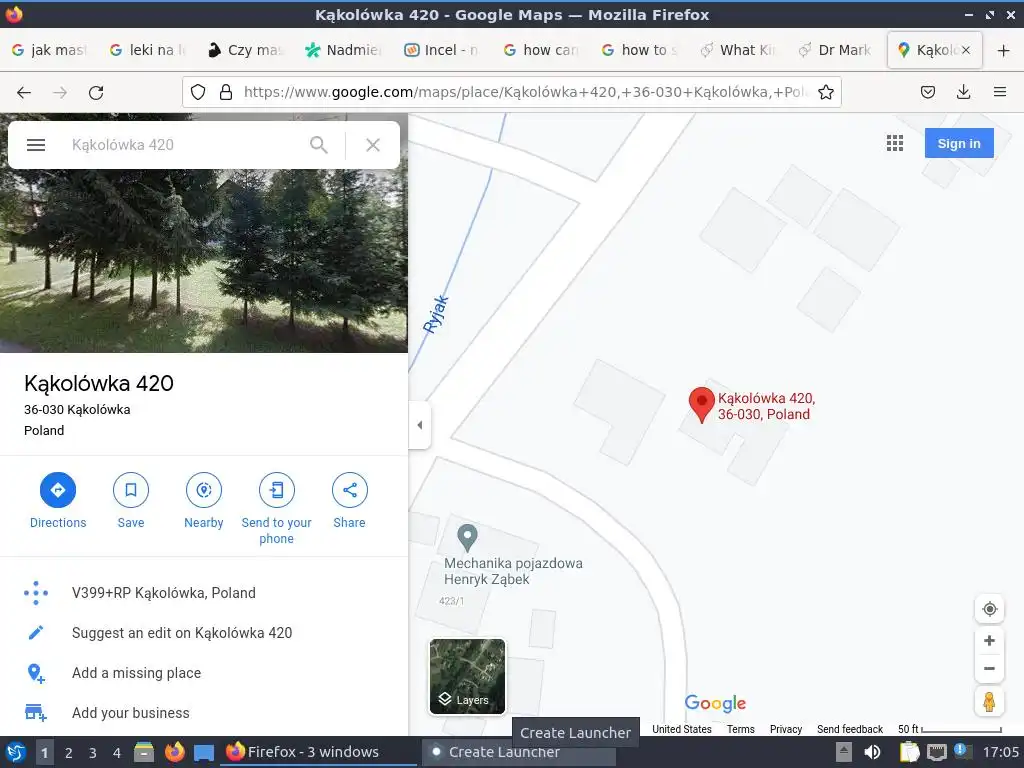Click United States region link
This screenshot has width=1024, height=768.
682,729
